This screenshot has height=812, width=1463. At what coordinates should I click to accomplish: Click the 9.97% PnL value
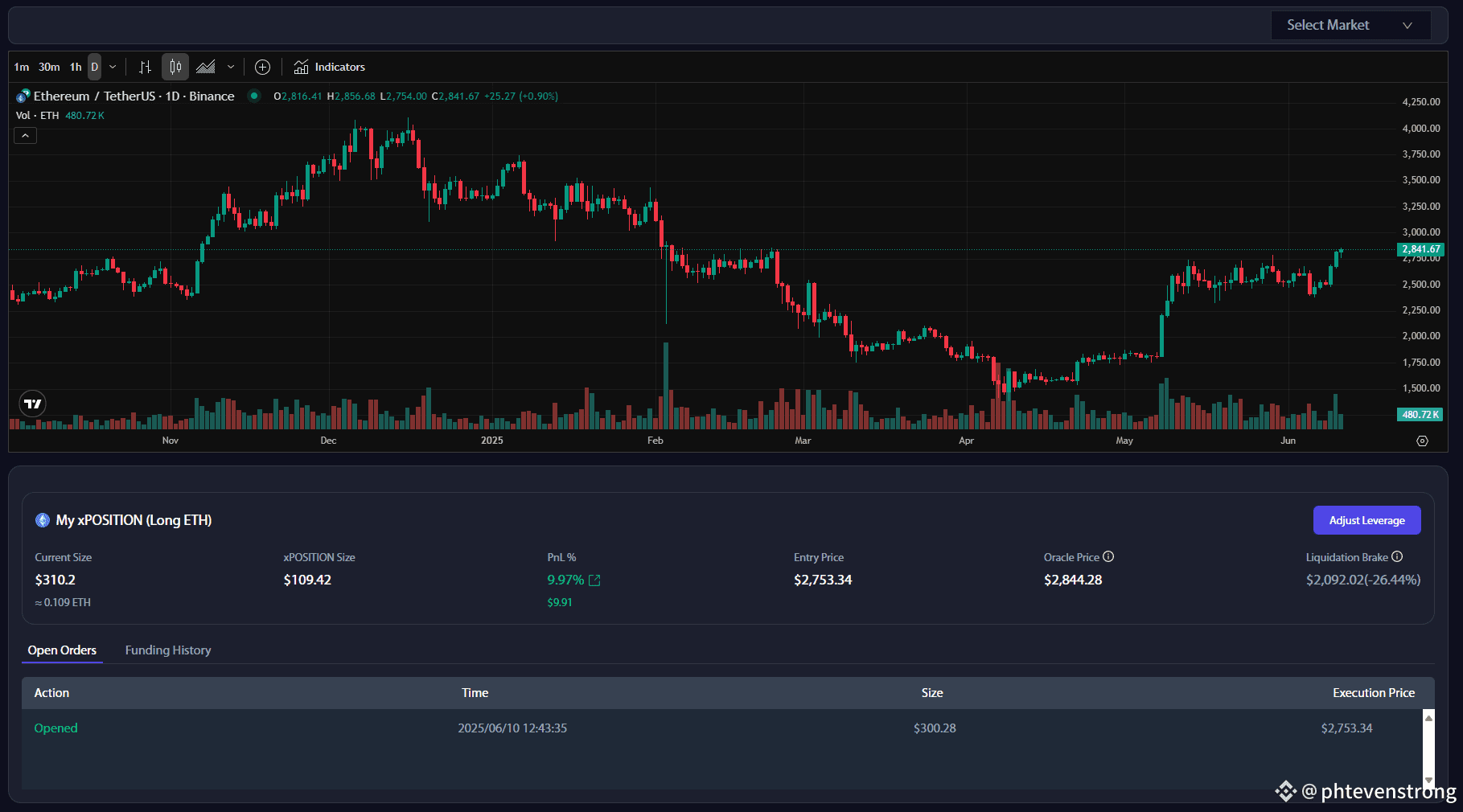565,580
